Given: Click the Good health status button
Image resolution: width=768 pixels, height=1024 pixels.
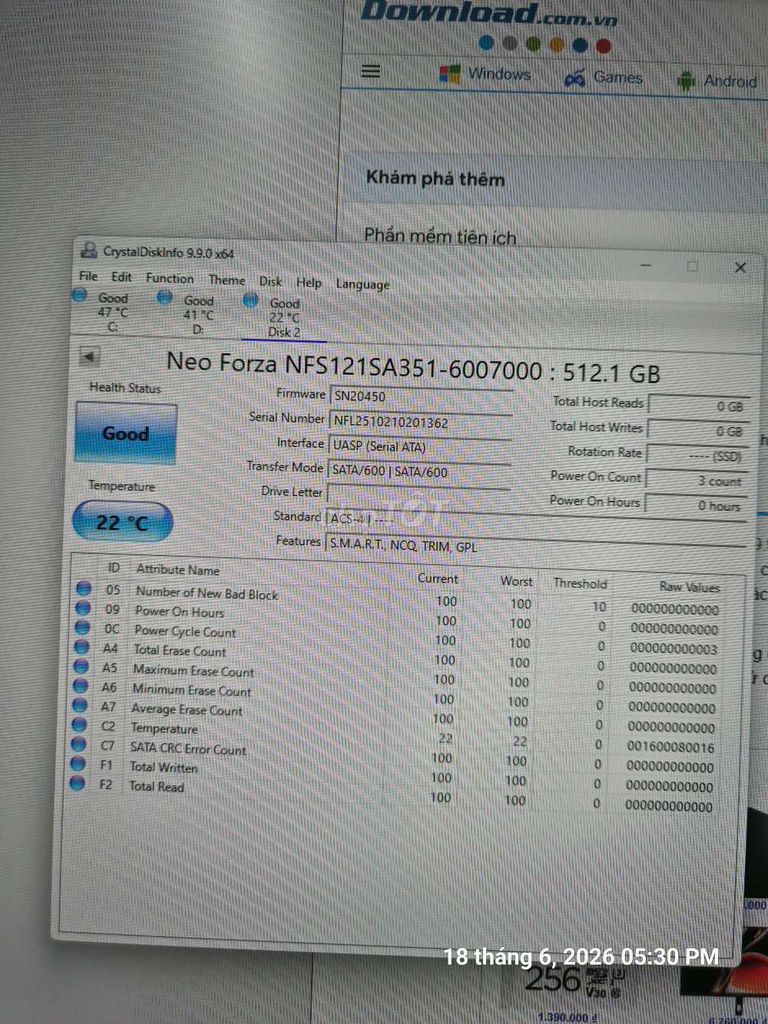Looking at the screenshot, I should click(x=125, y=433).
